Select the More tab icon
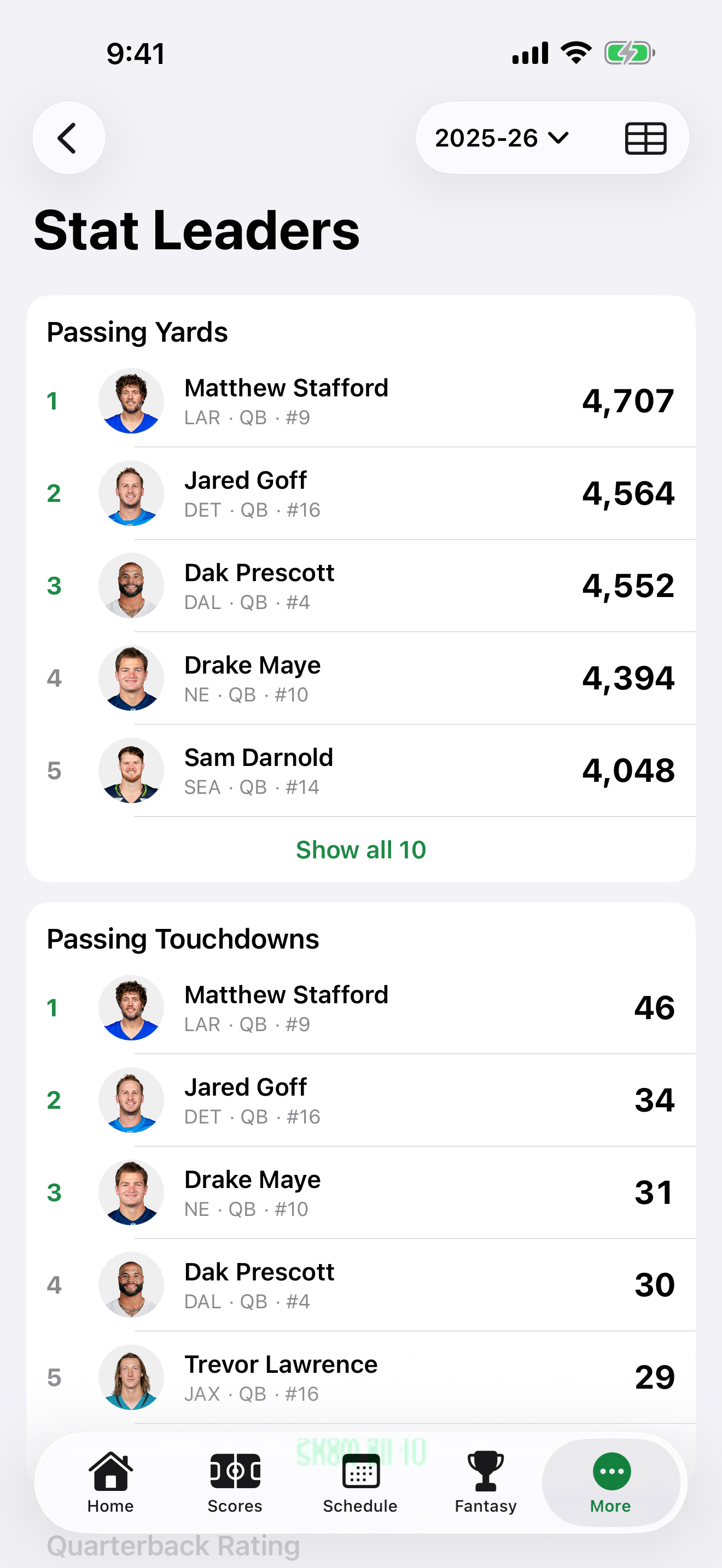The image size is (722, 1568). click(x=611, y=1471)
